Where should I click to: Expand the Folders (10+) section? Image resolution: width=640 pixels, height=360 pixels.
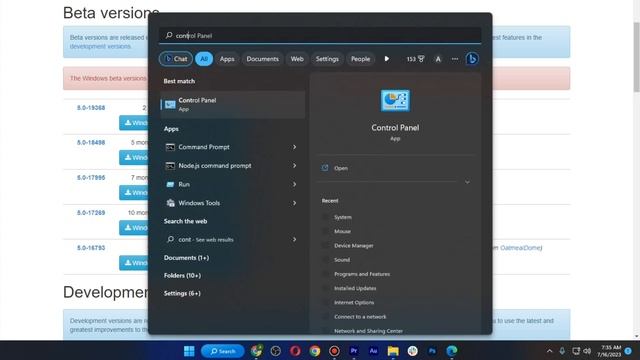[182, 276]
